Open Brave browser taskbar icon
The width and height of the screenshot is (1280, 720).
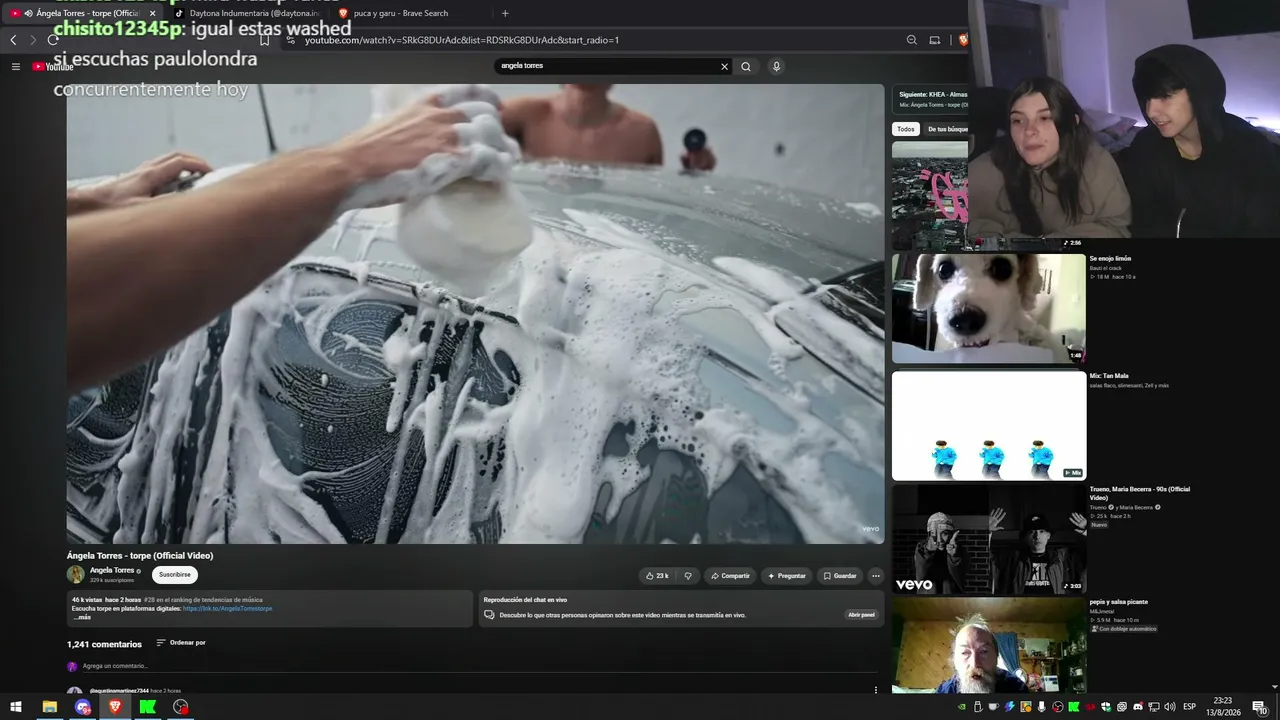(115, 707)
